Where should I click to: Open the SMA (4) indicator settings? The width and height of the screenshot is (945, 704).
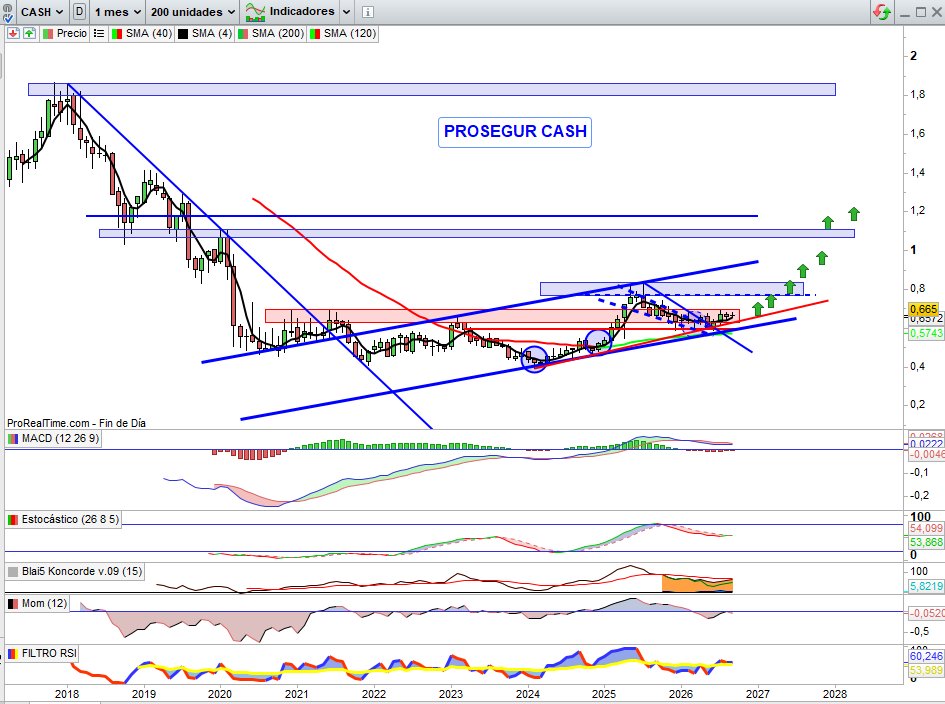tap(212, 33)
